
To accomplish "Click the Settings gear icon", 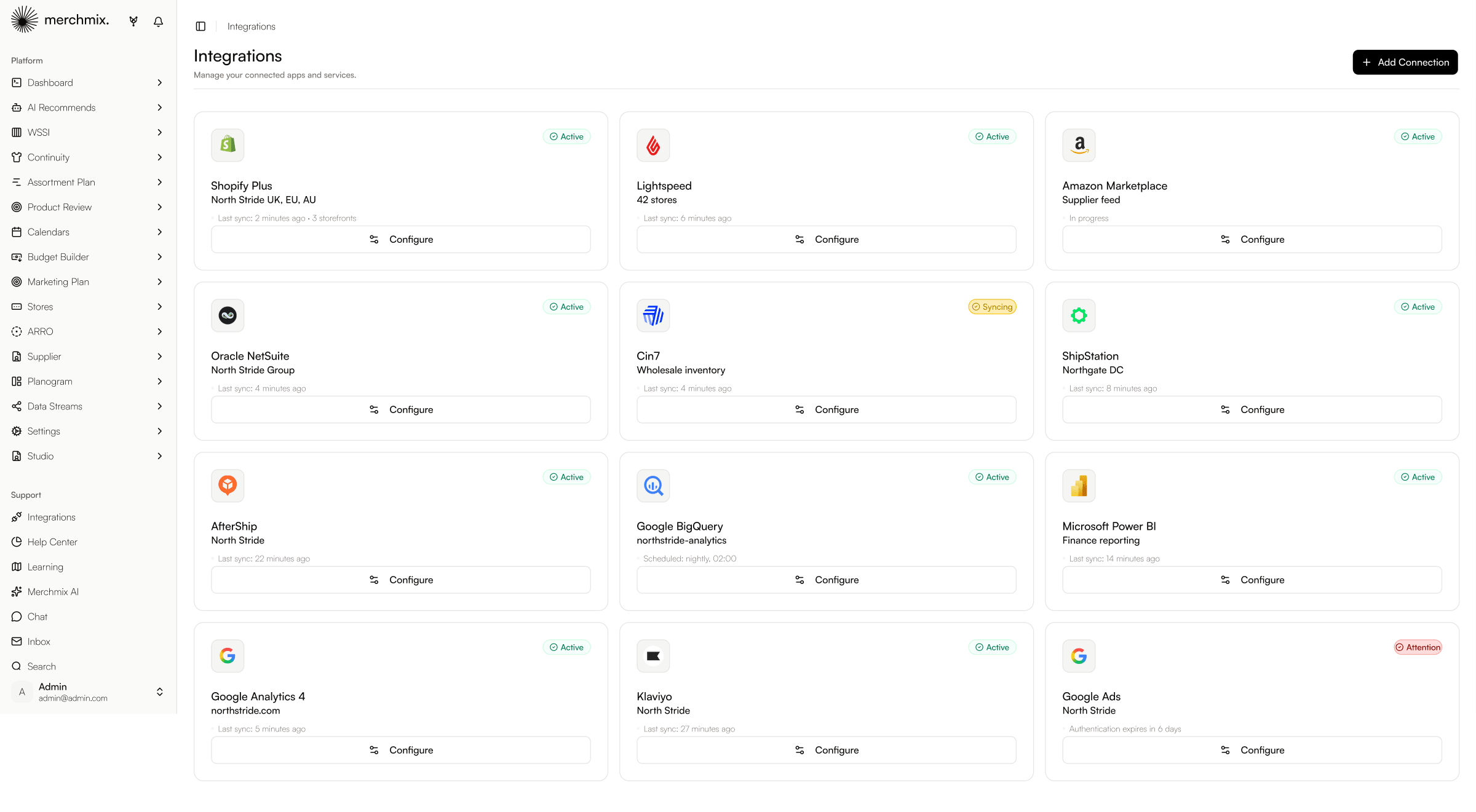I will 17,431.
